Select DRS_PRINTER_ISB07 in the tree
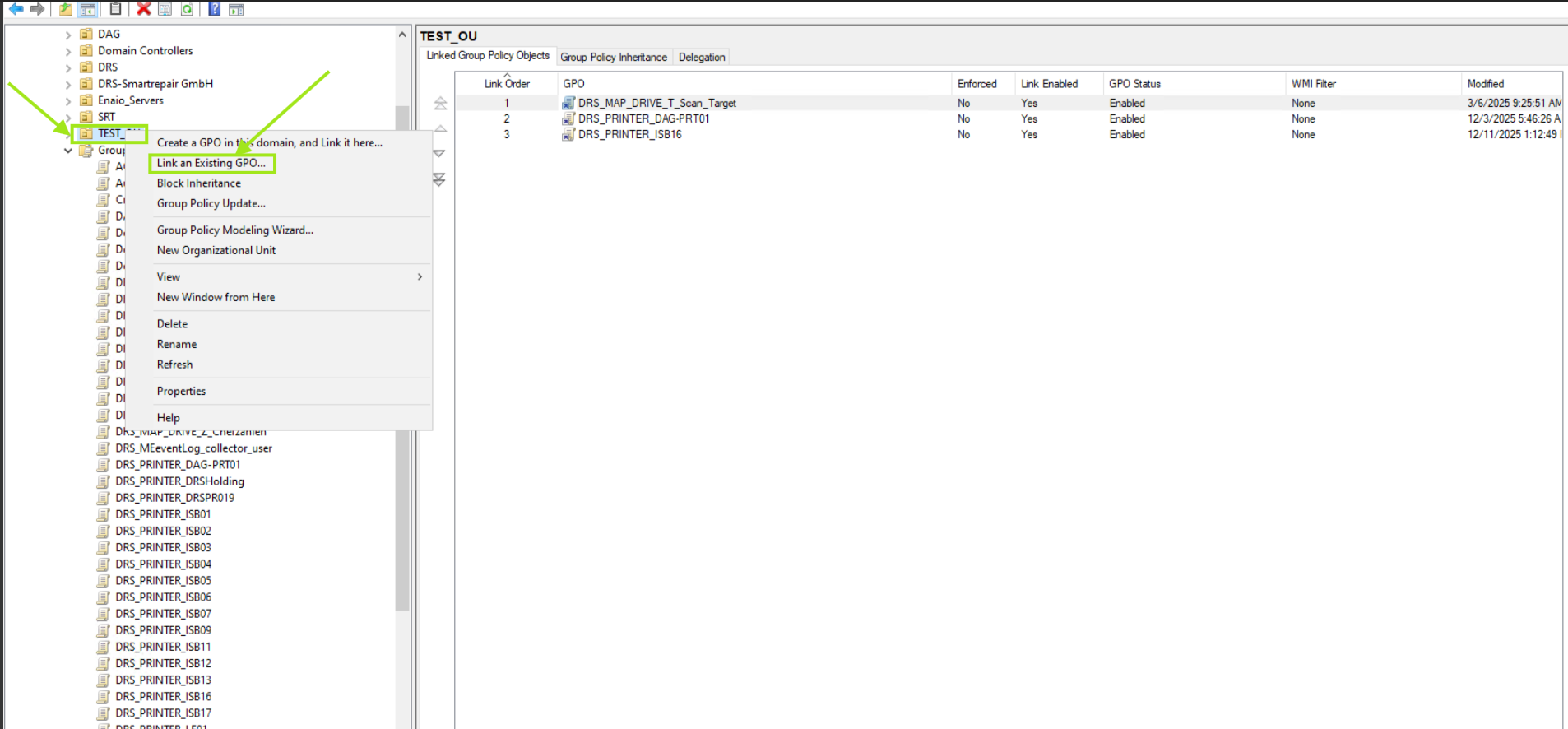 point(163,614)
